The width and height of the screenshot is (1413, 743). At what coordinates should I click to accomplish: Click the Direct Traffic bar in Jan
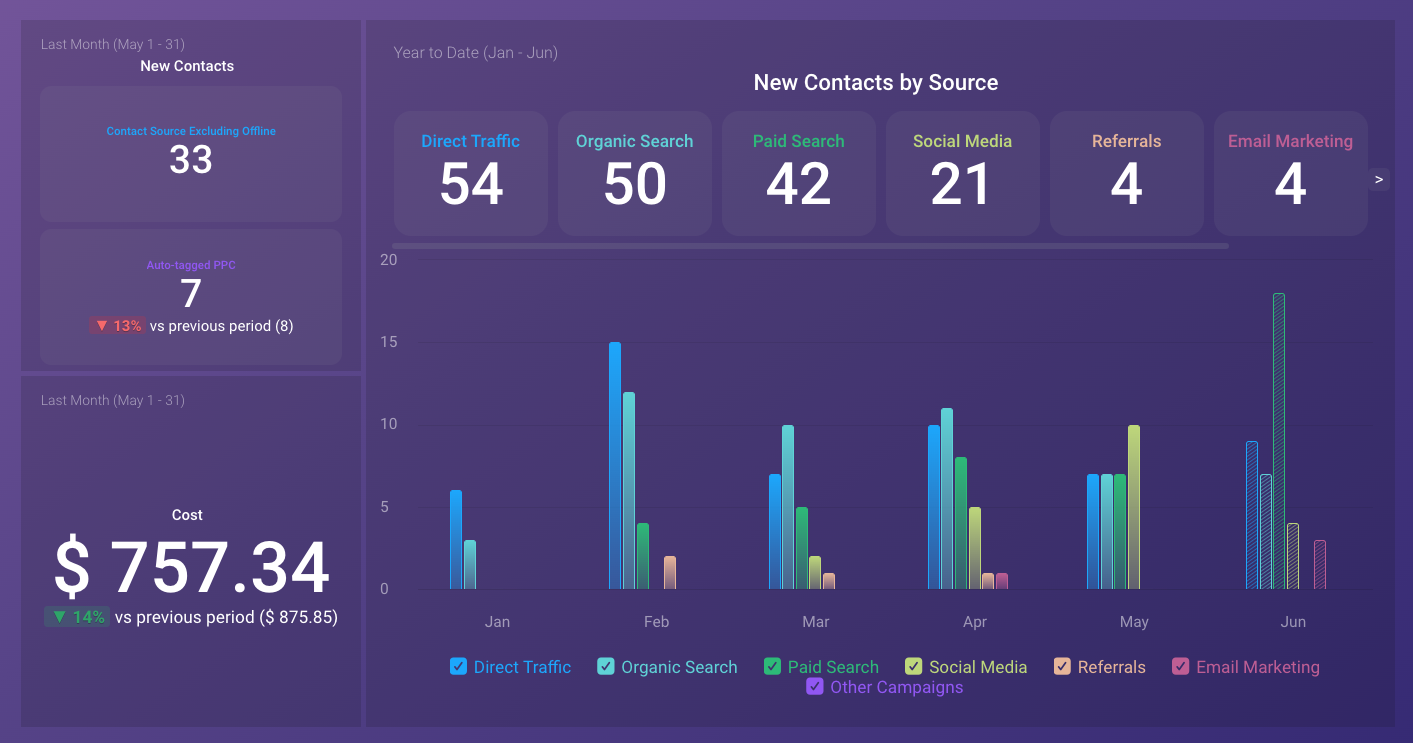point(456,540)
